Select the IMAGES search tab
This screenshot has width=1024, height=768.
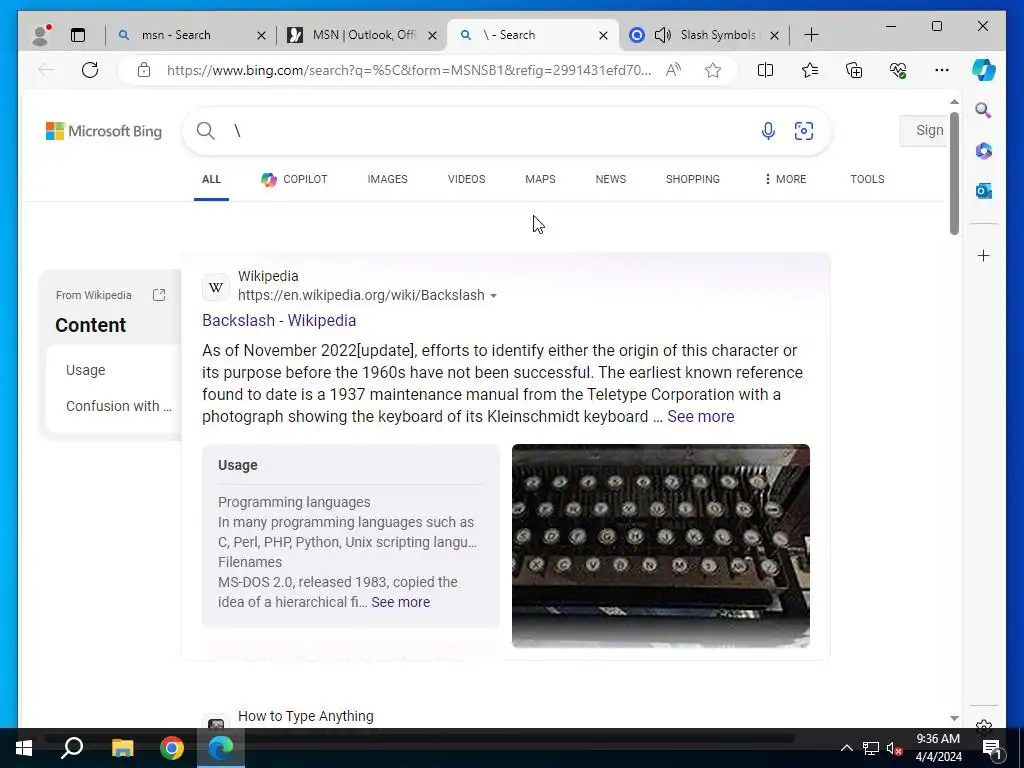pos(387,180)
